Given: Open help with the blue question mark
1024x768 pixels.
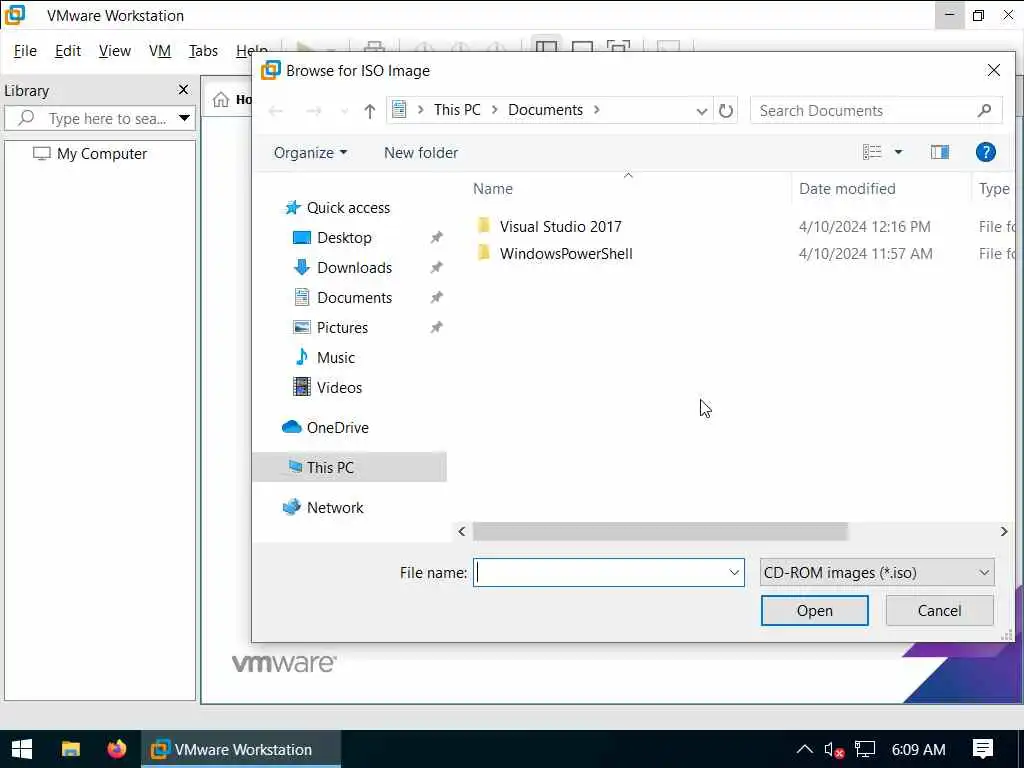Looking at the screenshot, I should (x=985, y=152).
